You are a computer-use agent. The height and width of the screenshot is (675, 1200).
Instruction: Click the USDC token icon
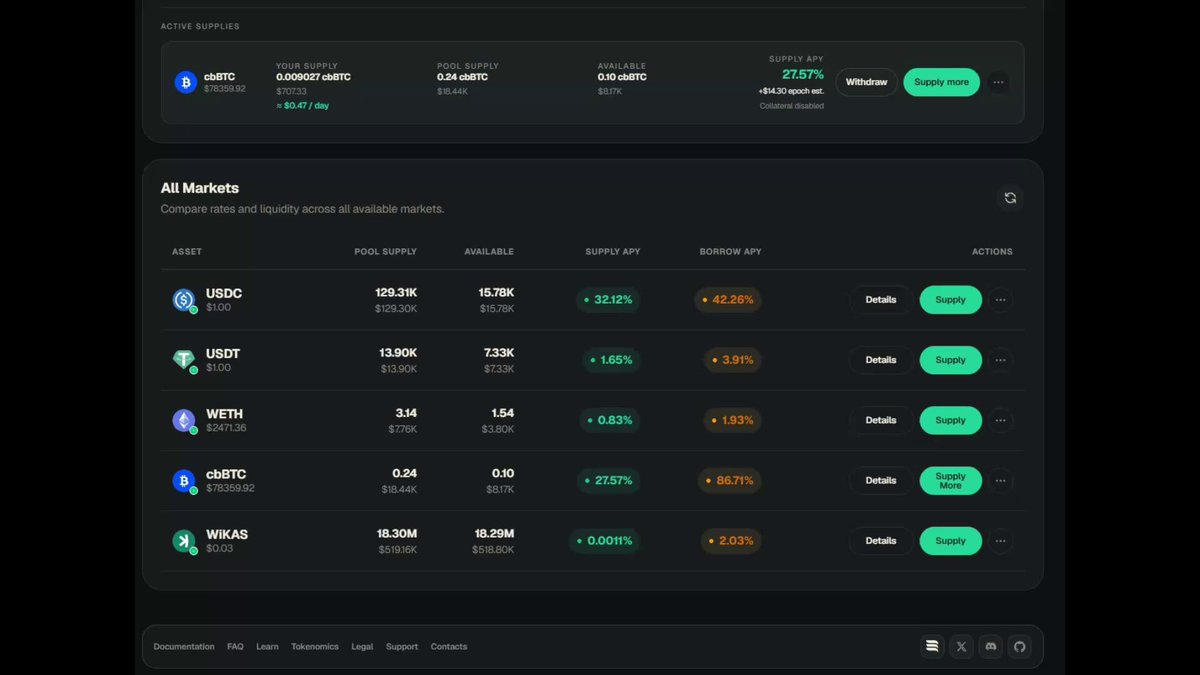(x=184, y=300)
